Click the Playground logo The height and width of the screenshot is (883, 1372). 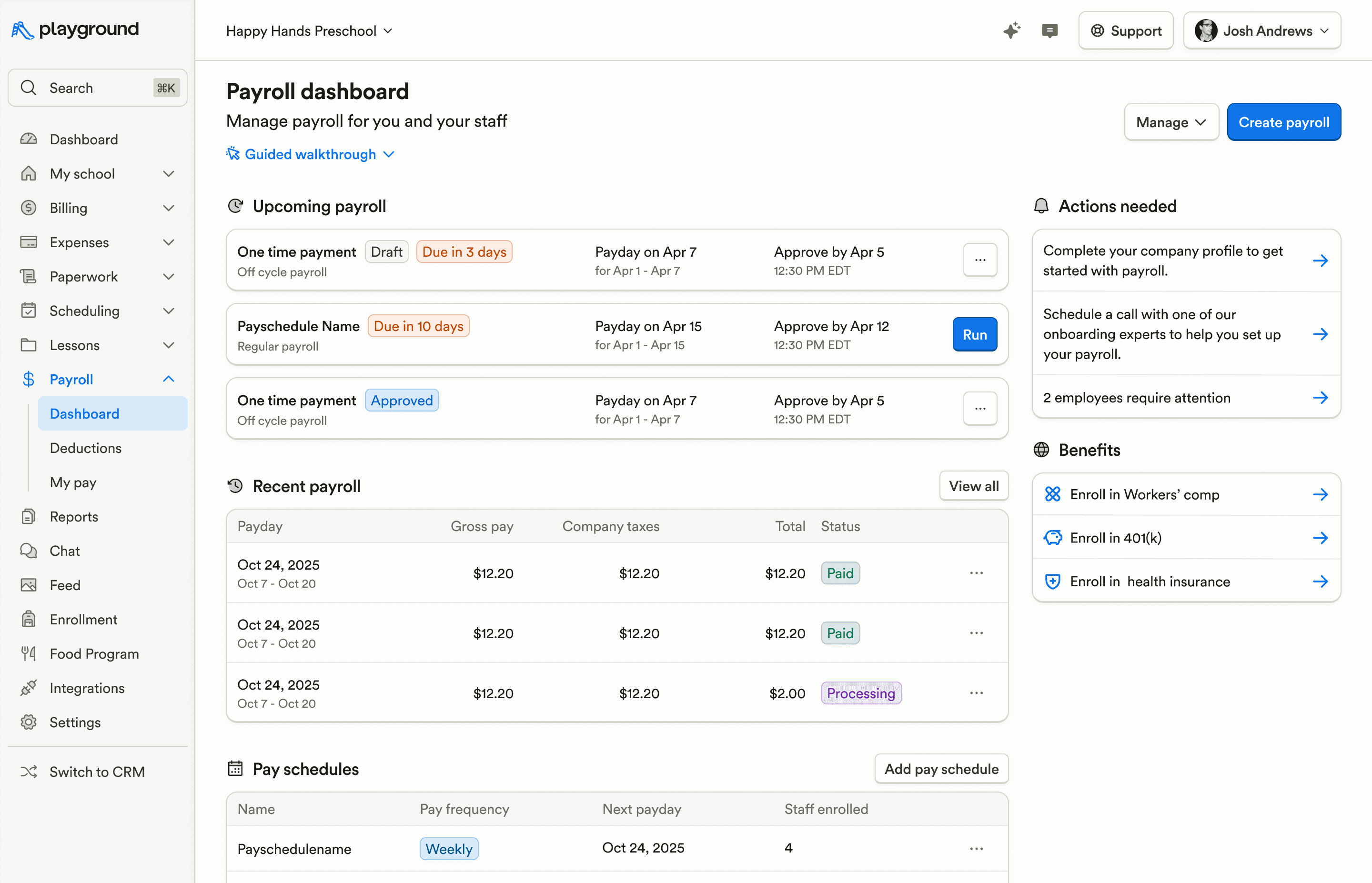[x=75, y=29]
